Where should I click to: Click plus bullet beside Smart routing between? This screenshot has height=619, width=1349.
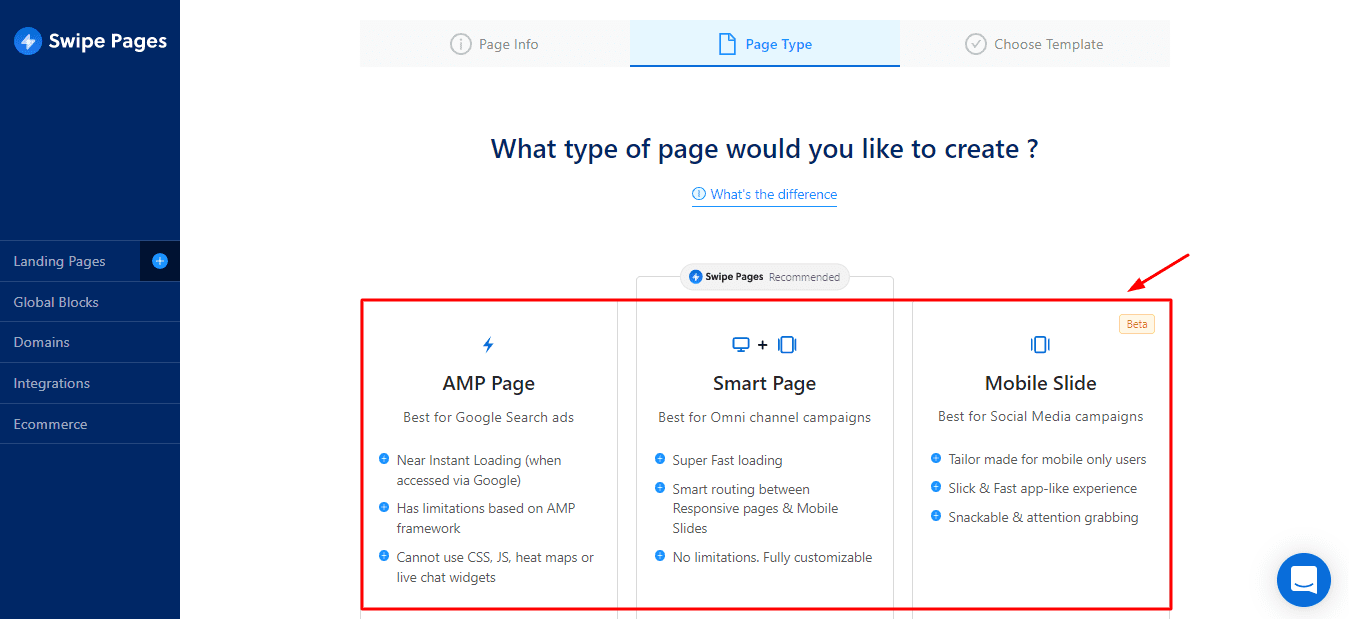pos(660,488)
